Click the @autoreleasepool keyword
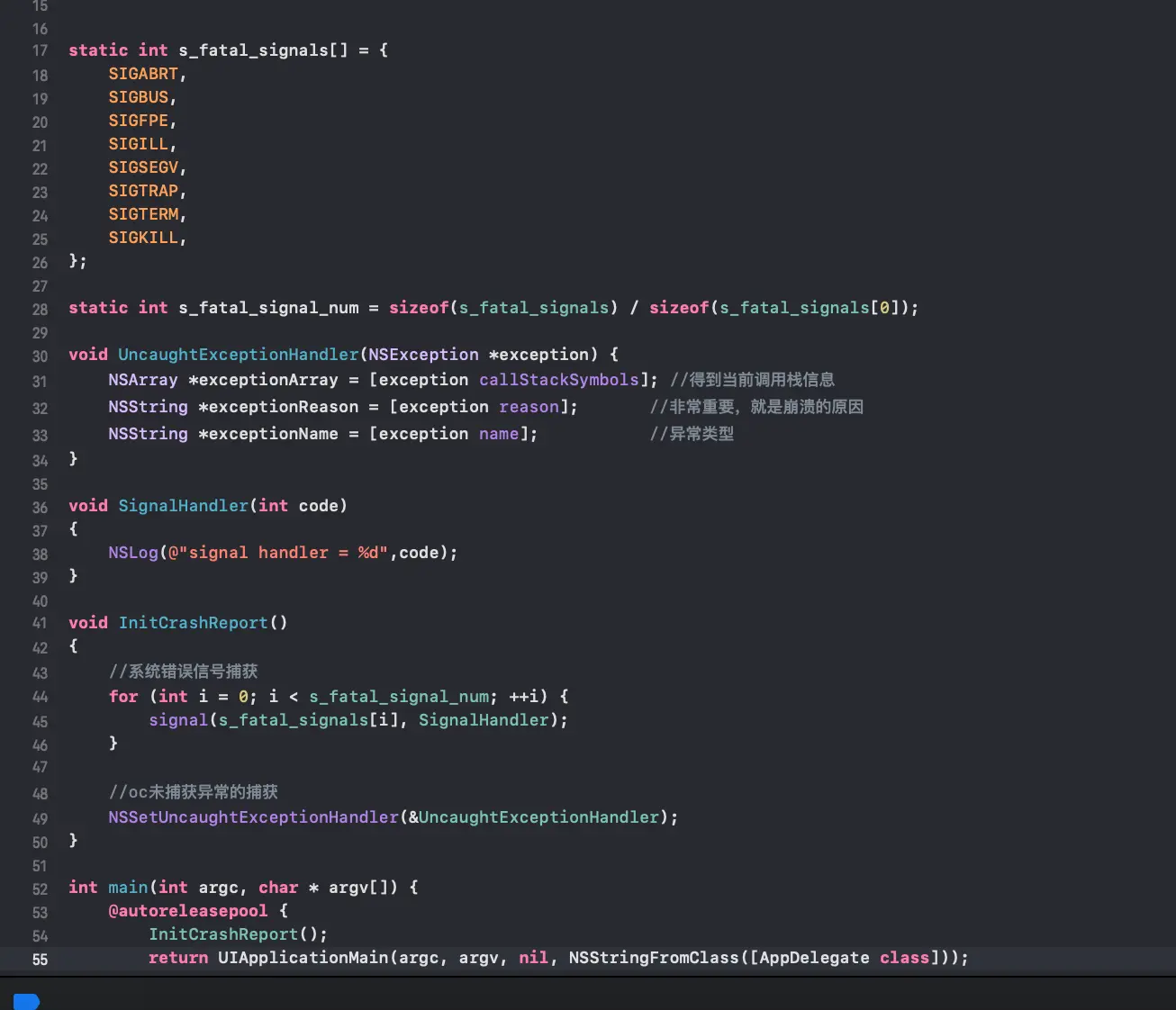Image resolution: width=1176 pixels, height=1010 pixels. pos(187,911)
